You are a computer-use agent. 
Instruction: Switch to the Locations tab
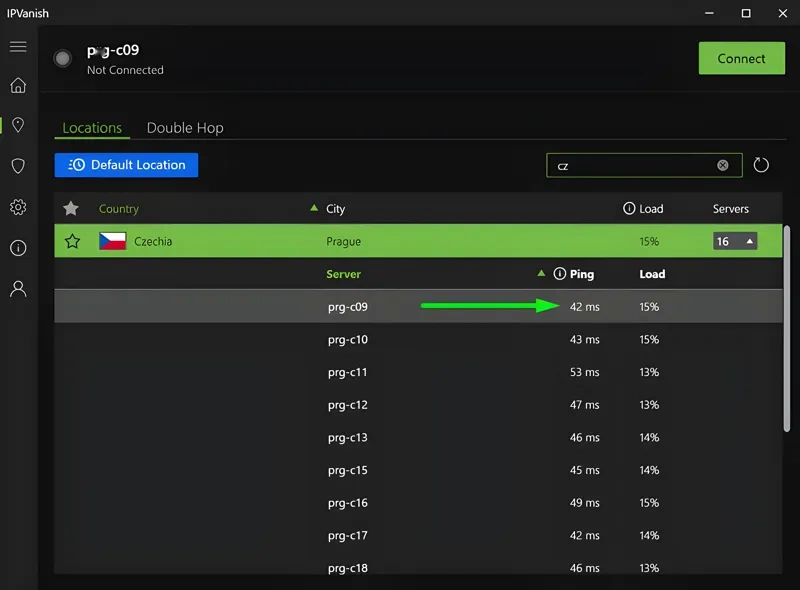(92, 128)
